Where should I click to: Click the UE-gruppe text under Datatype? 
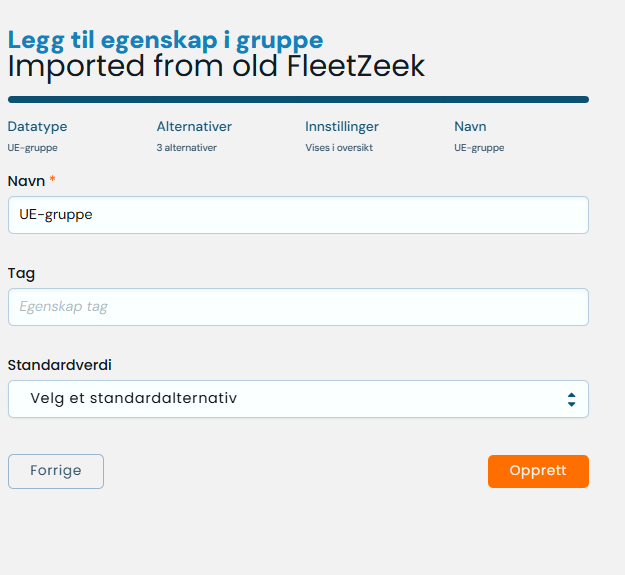(33, 148)
